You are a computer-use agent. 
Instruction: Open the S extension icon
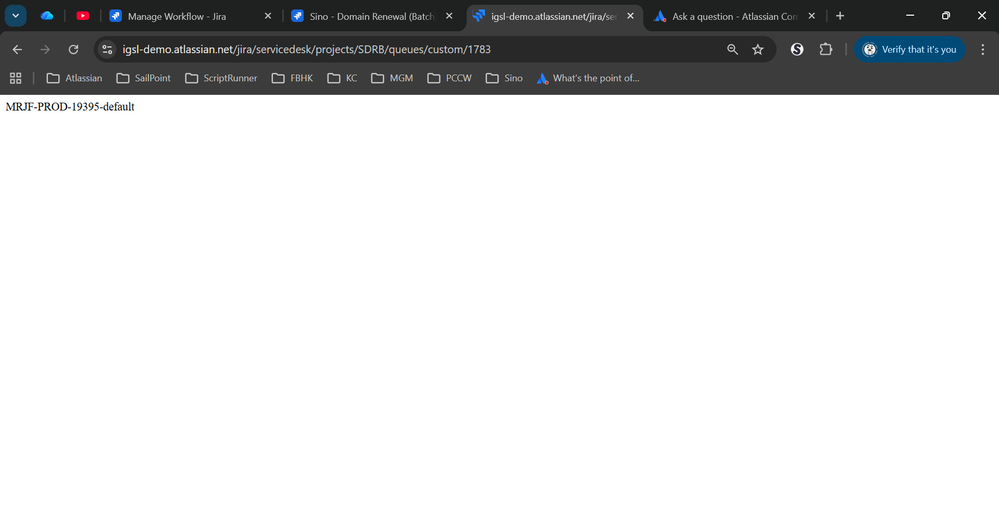tap(797, 49)
